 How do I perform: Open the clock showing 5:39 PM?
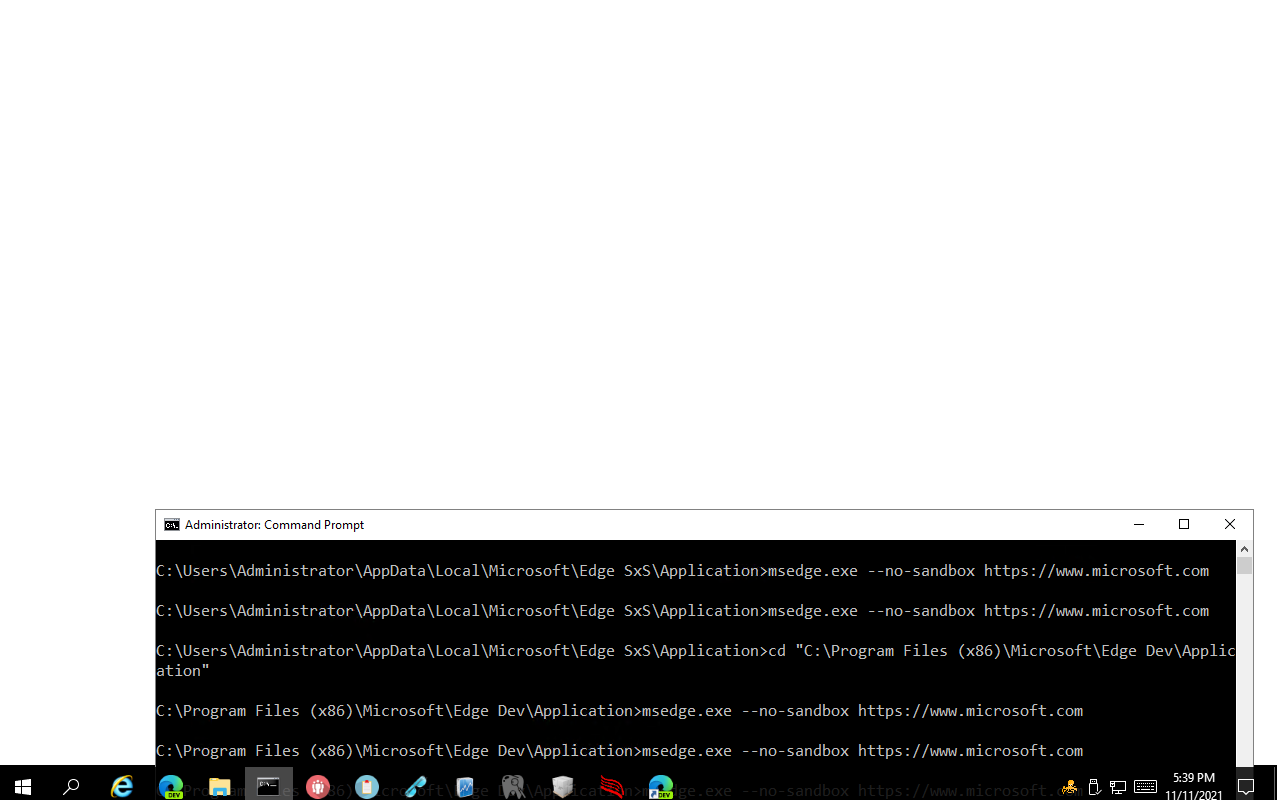point(1194,787)
